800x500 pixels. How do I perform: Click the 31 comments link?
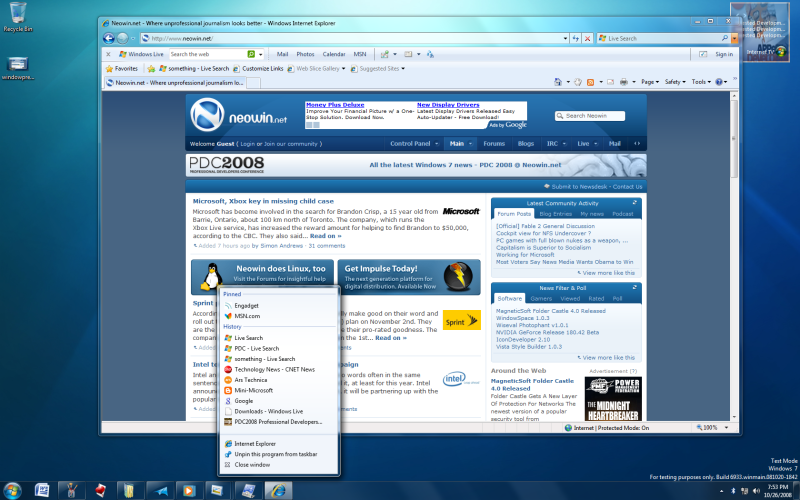tap(327, 246)
